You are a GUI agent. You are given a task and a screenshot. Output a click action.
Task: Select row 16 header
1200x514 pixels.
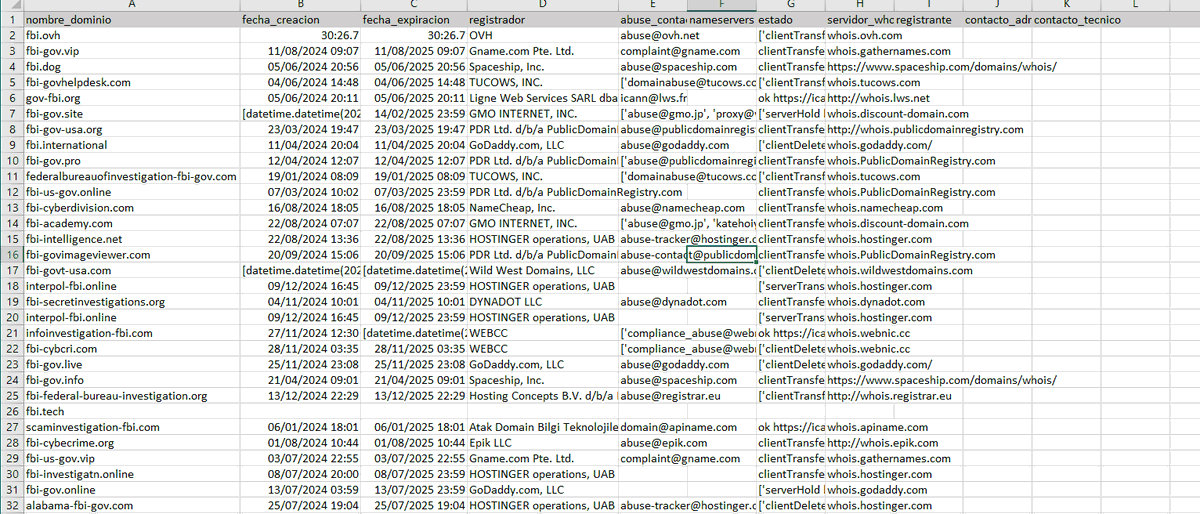coord(11,255)
